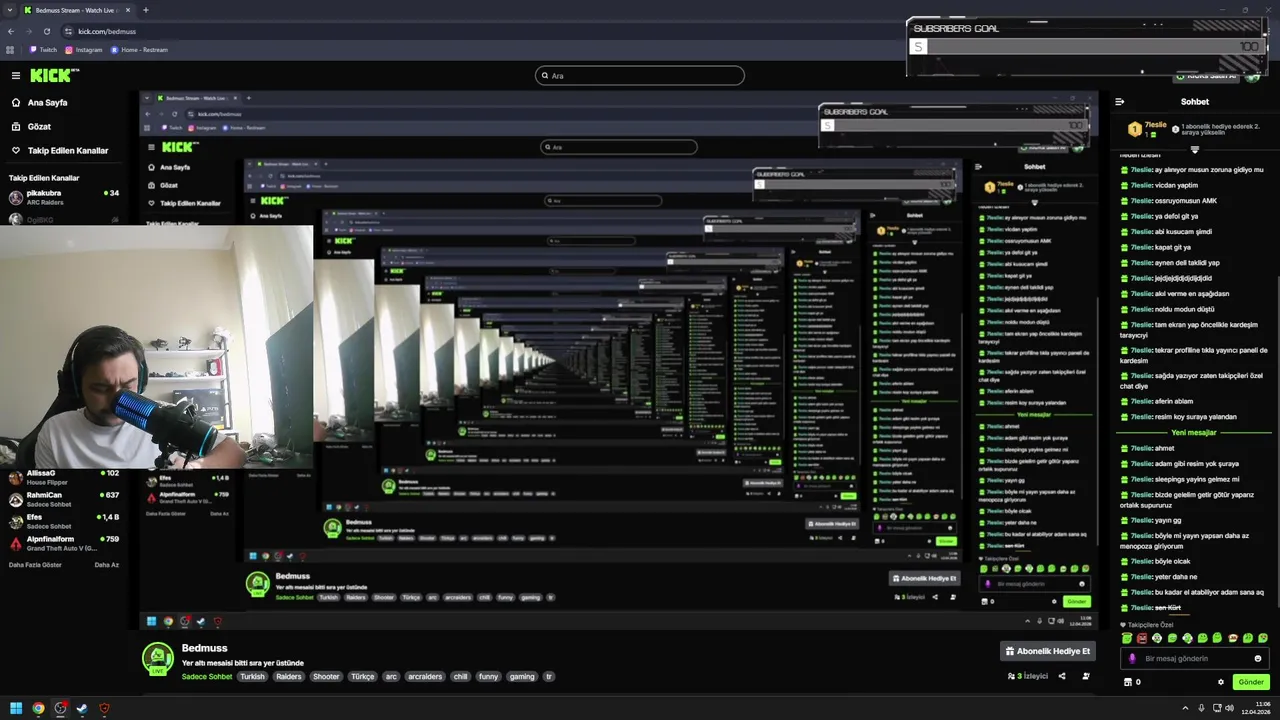Click the 3 İzleyici viewer count
1280x720 pixels.
[x=1028, y=677]
